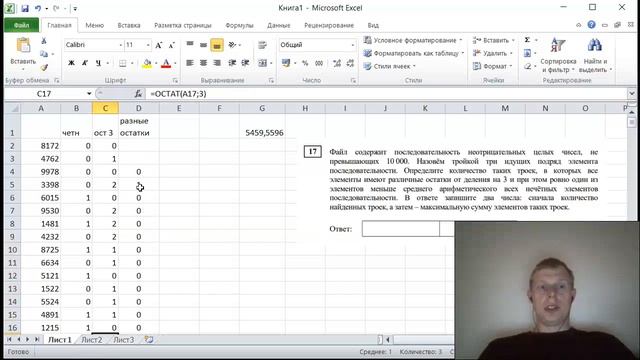This screenshot has height=360, width=640.
Task: Toggle center text horizontally
Action: tap(203, 63)
